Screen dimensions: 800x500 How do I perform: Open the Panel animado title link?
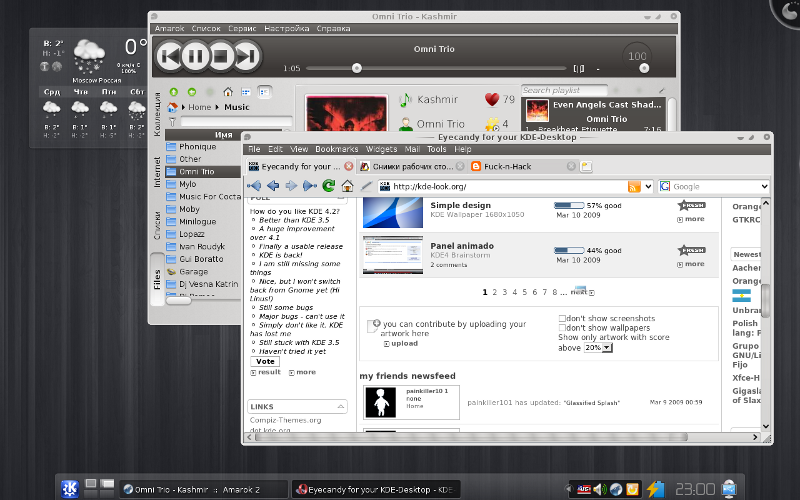coord(462,246)
